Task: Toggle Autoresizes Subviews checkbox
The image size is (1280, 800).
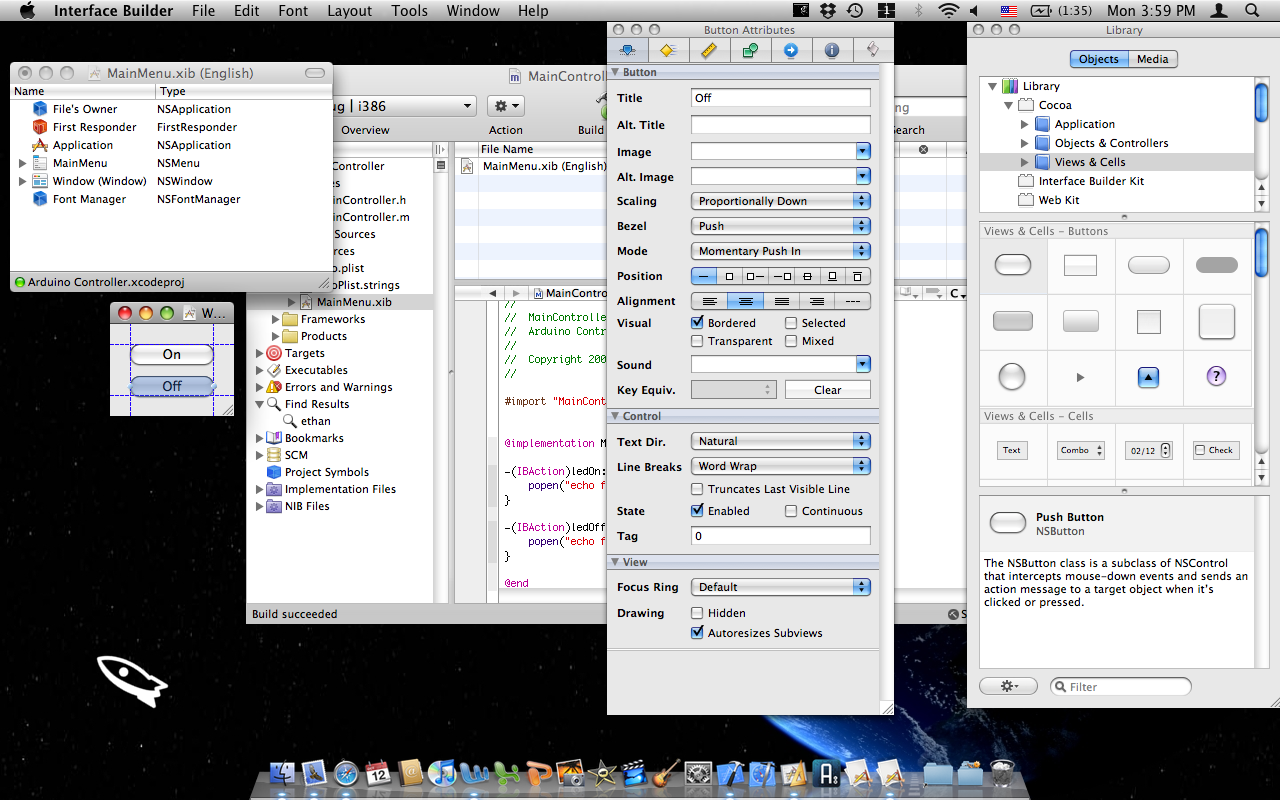Action: pos(698,633)
